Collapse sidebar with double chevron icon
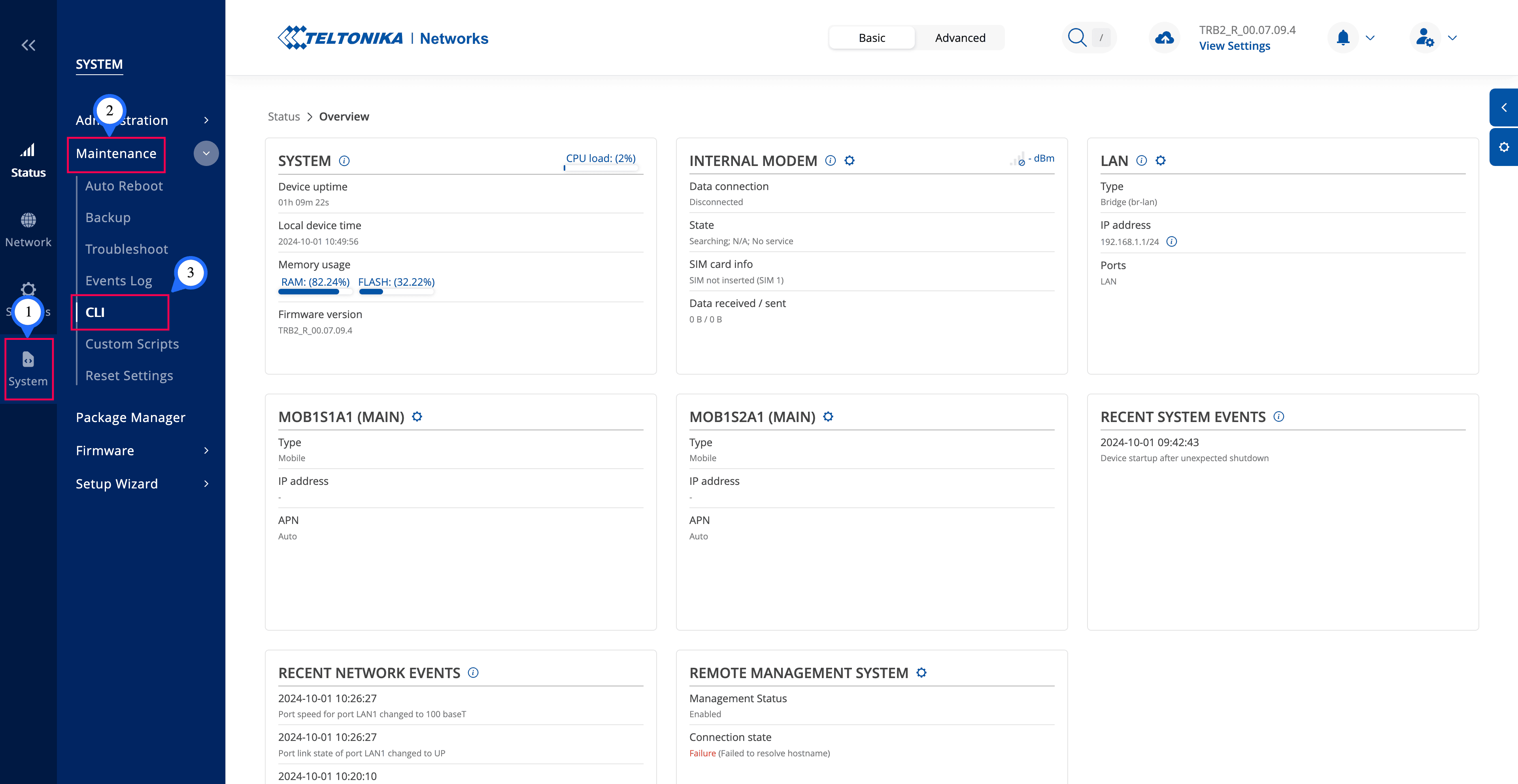The image size is (1518, 784). pos(28,45)
